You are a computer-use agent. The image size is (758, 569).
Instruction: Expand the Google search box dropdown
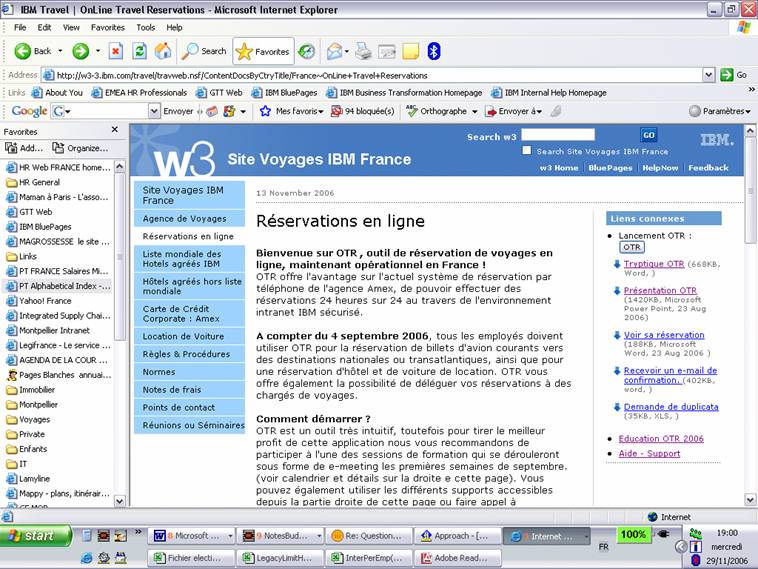pyautogui.click(x=154, y=111)
